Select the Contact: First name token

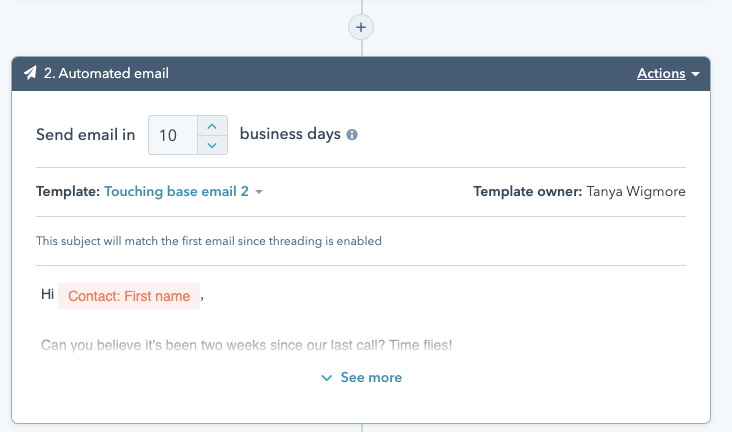click(x=129, y=296)
